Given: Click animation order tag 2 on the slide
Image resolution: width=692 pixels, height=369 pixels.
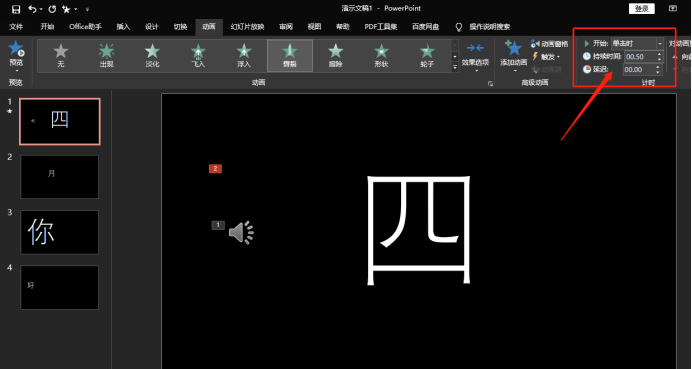Looking at the screenshot, I should (x=215, y=169).
